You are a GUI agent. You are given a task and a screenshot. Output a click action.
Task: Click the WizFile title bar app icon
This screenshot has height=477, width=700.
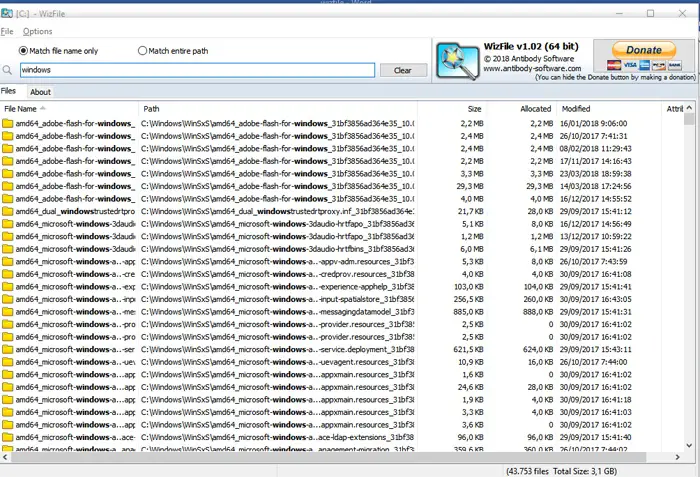[7, 13]
